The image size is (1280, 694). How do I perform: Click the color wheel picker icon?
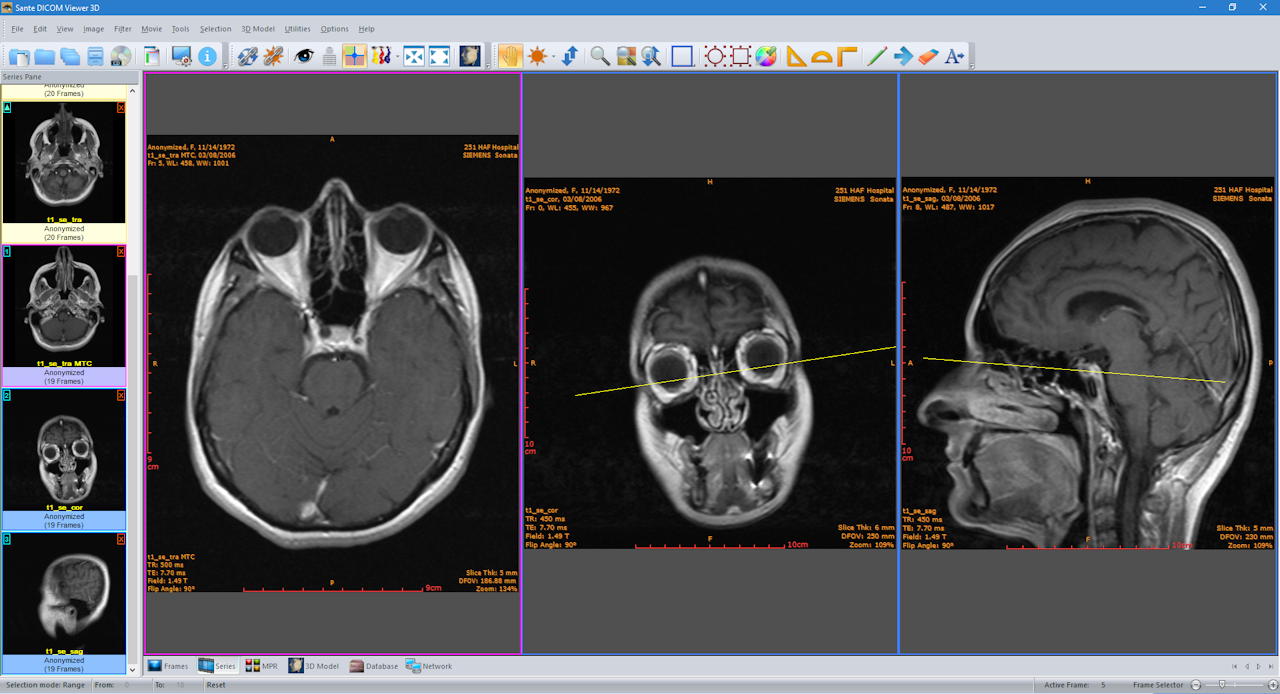(x=766, y=57)
